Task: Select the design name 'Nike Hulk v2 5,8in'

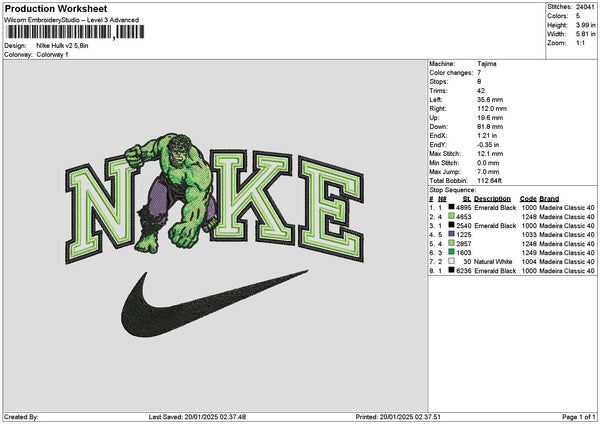Action: 62,46
